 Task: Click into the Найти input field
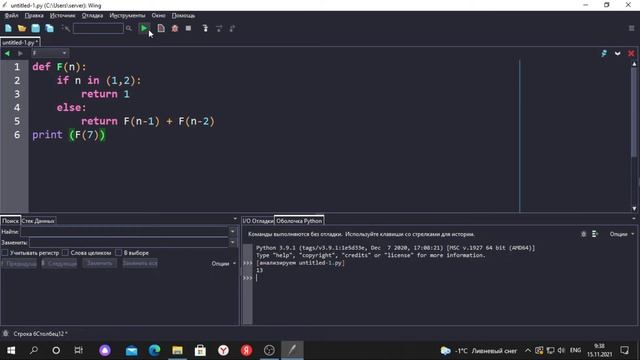point(124,231)
